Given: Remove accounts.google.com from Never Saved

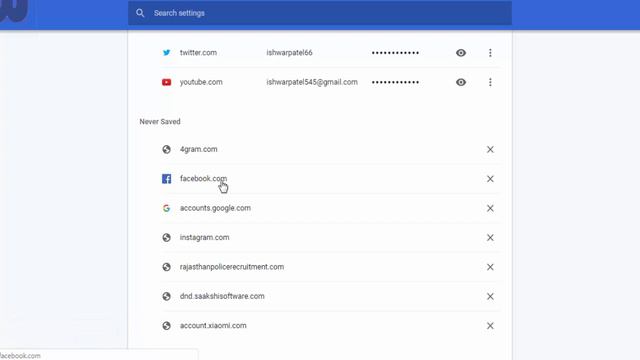Looking at the screenshot, I should pos(490,208).
